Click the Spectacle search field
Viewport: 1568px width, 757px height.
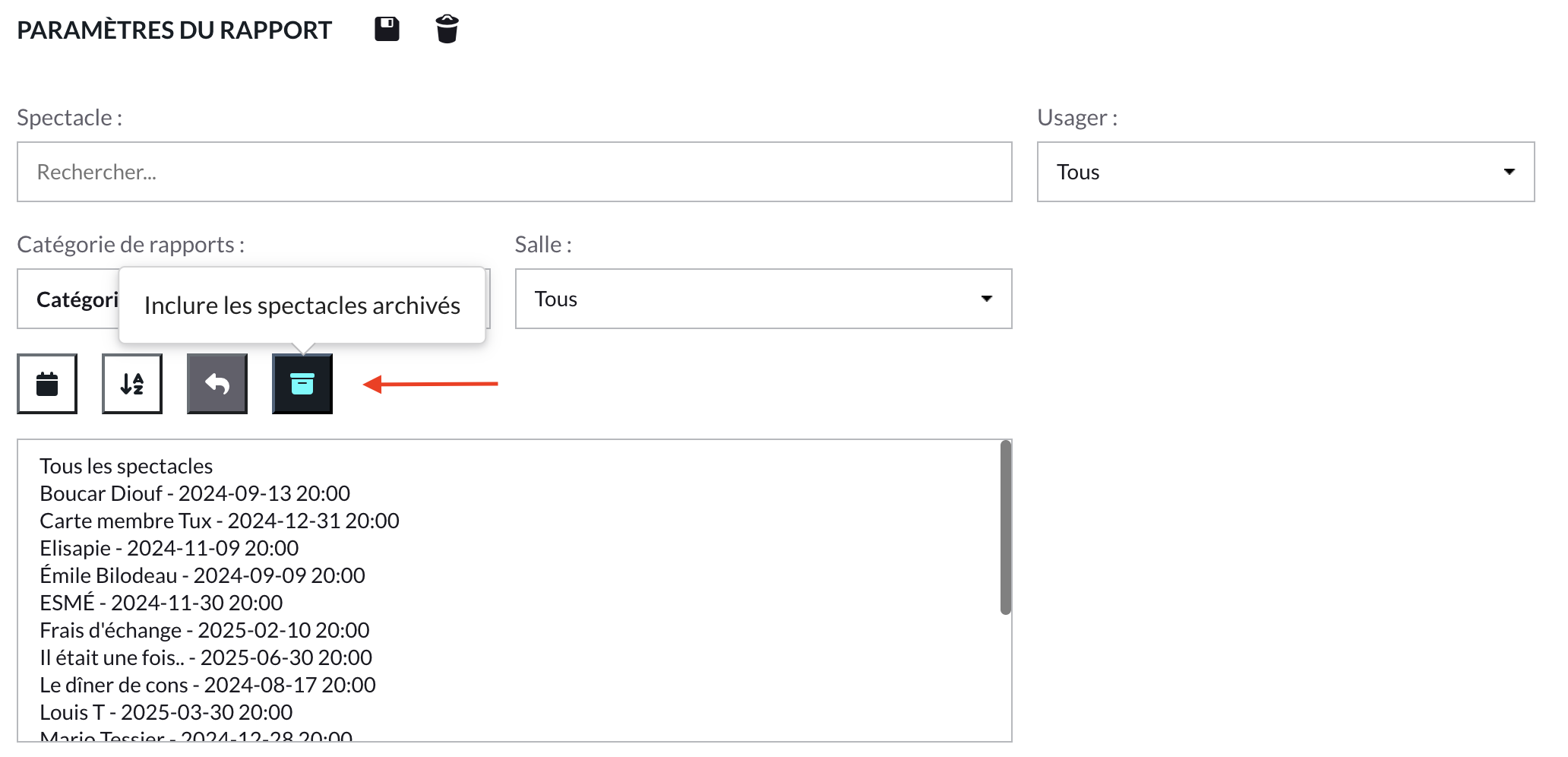[514, 172]
